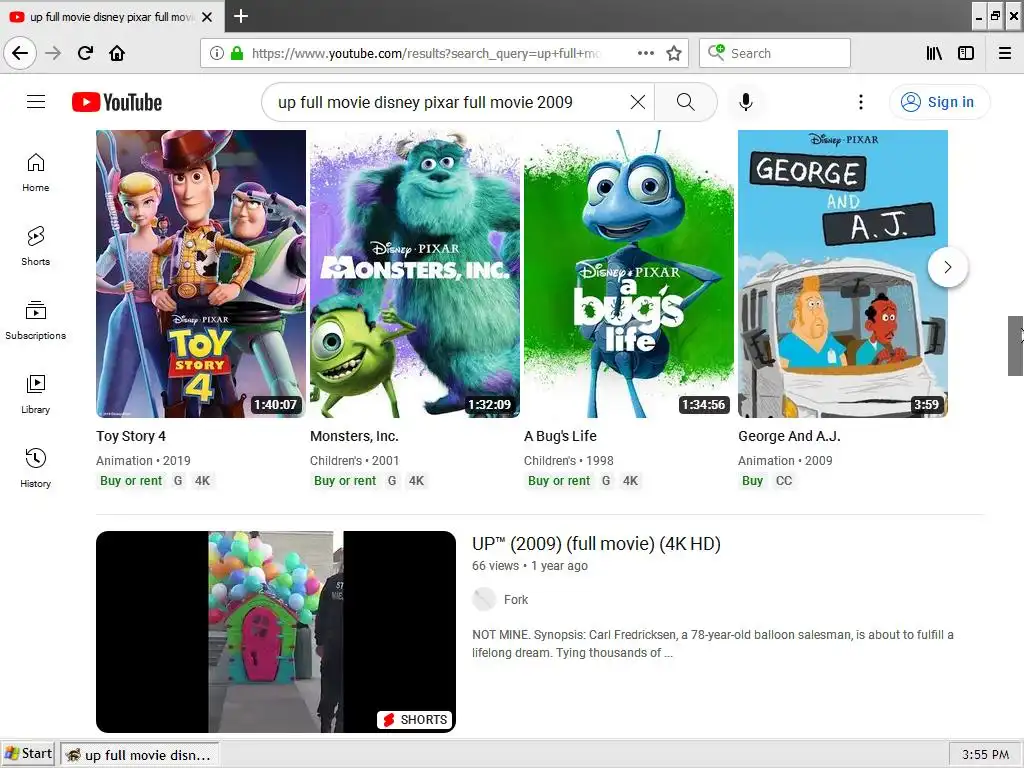Screen dimensions: 1024x768
Task: Click '66 views • 1 year ago' text
Action: (530, 566)
